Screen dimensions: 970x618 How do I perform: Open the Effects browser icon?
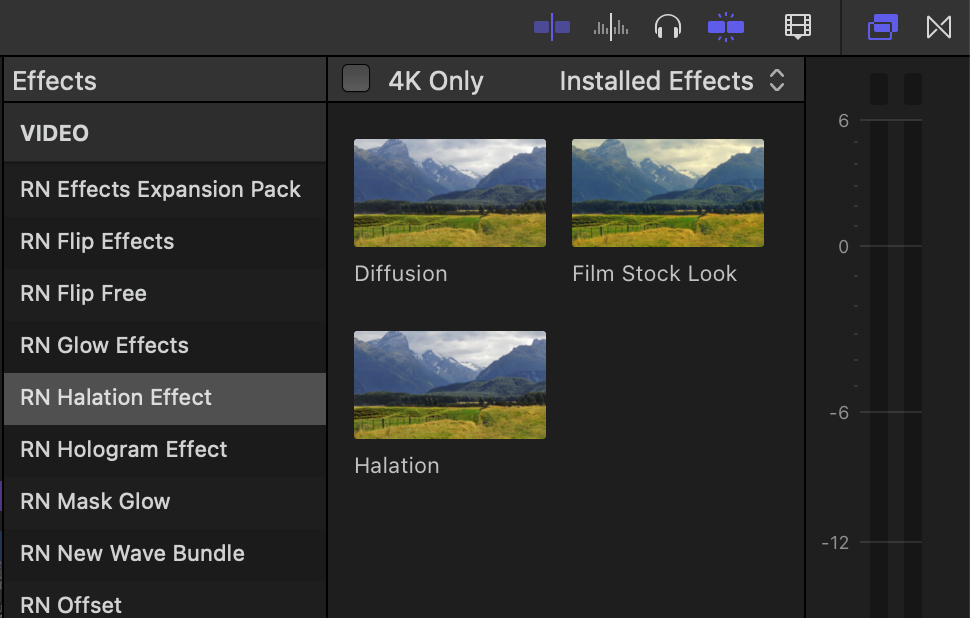click(x=882, y=27)
